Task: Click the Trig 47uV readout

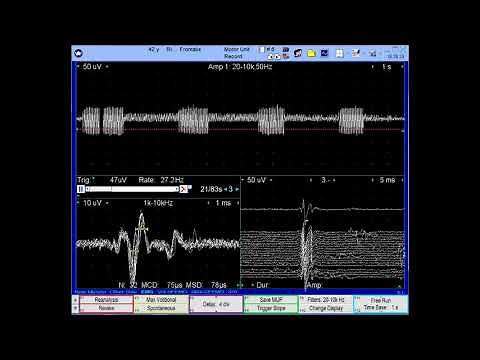Action: 102,180
